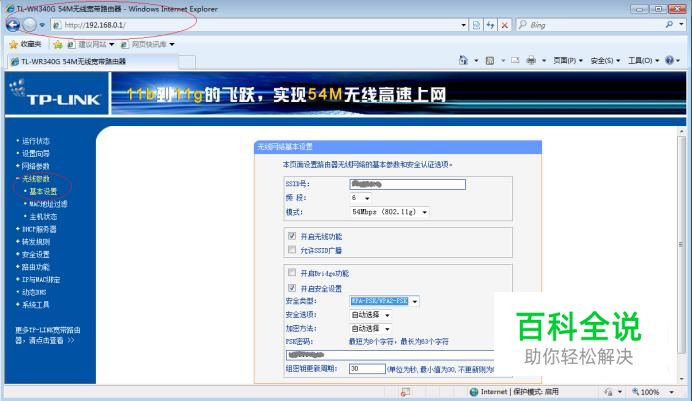Open a new blank tab
Viewport: 692px width, 401px height.
pyautogui.click(x=187, y=62)
